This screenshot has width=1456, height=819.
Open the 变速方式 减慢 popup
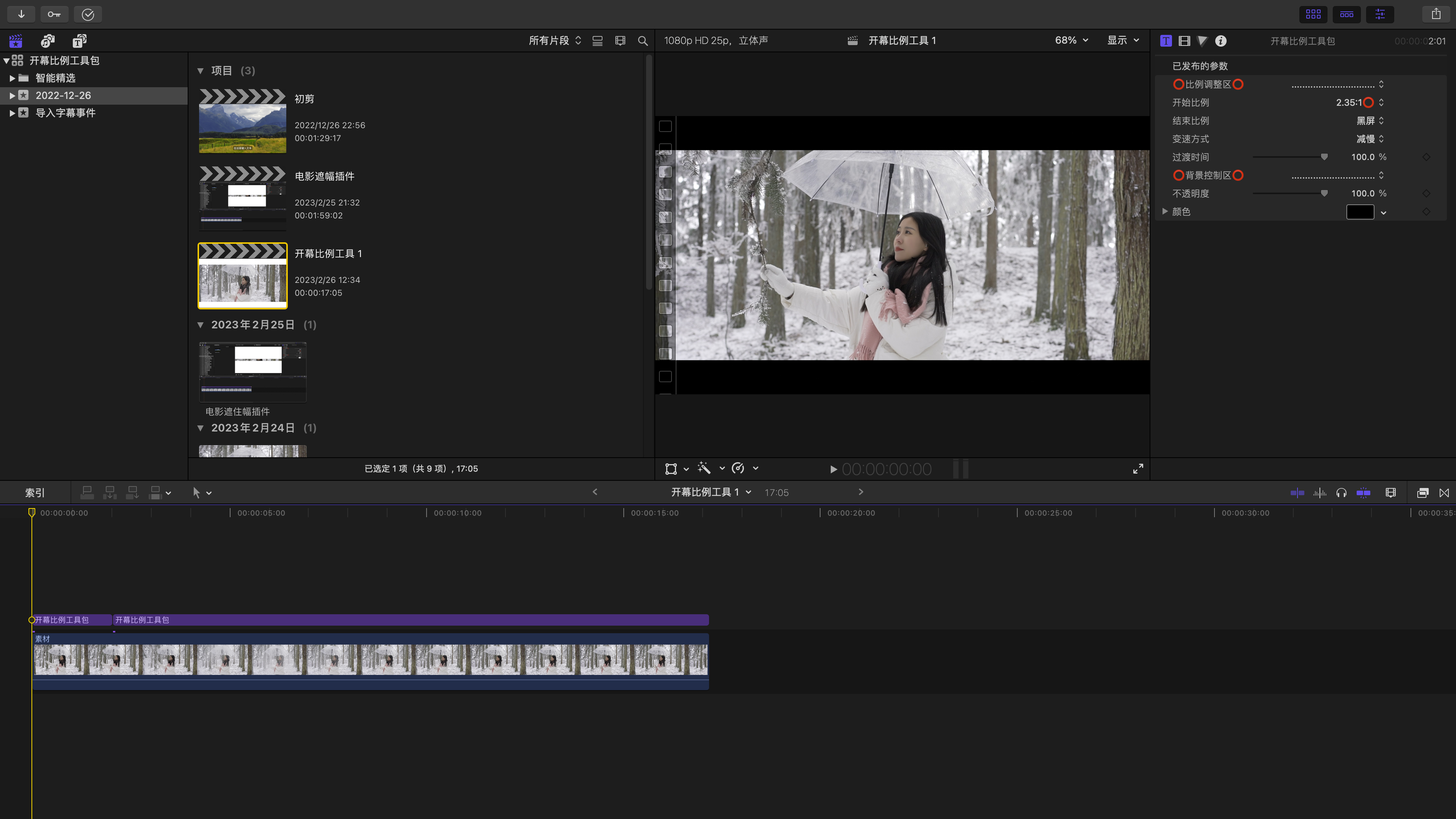tap(1370, 138)
